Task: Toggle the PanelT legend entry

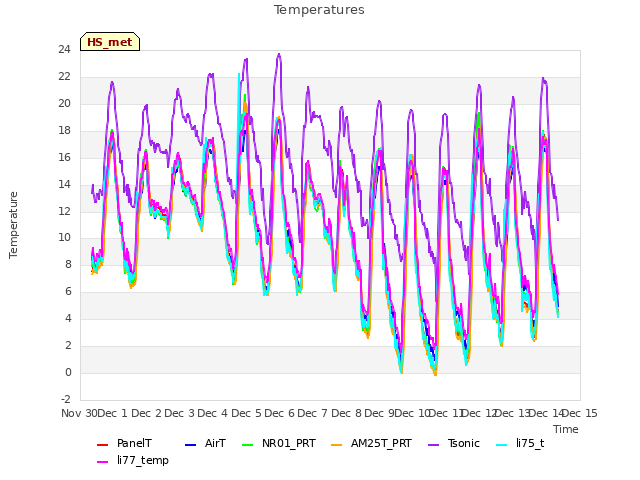Action: click(124, 444)
